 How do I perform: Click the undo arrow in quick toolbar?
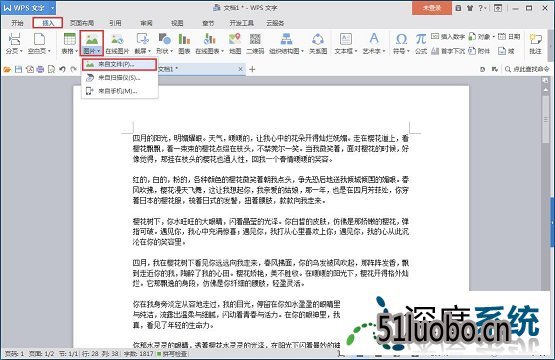pos(63,69)
